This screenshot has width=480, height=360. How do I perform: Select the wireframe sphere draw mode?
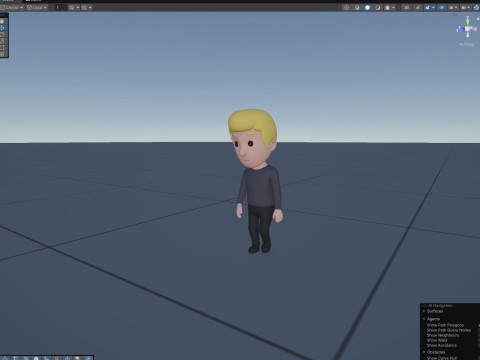[x=346, y=7]
